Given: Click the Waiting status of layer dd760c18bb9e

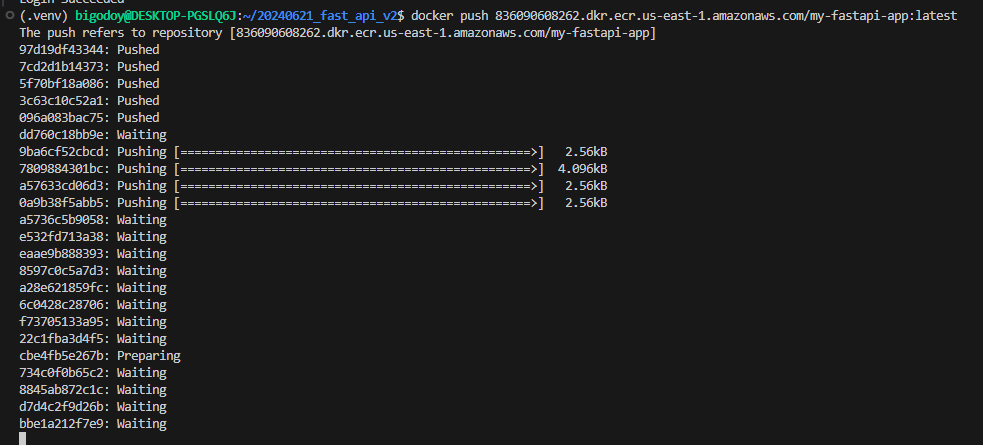Looking at the screenshot, I should click(141, 134).
